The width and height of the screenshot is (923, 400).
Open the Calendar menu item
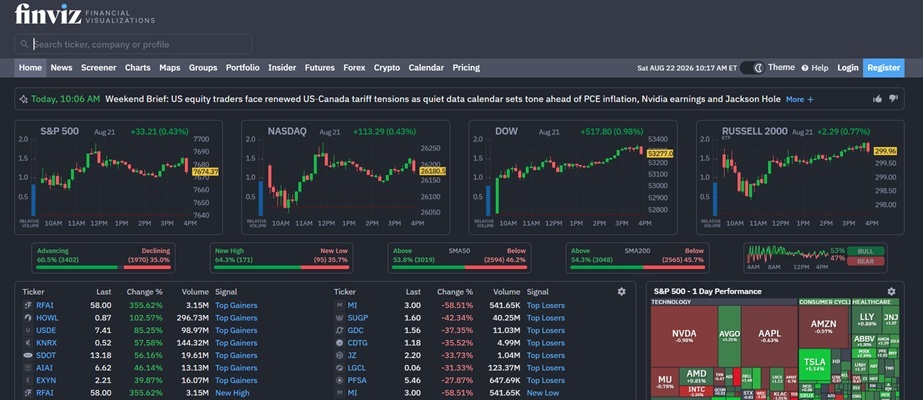coord(426,68)
